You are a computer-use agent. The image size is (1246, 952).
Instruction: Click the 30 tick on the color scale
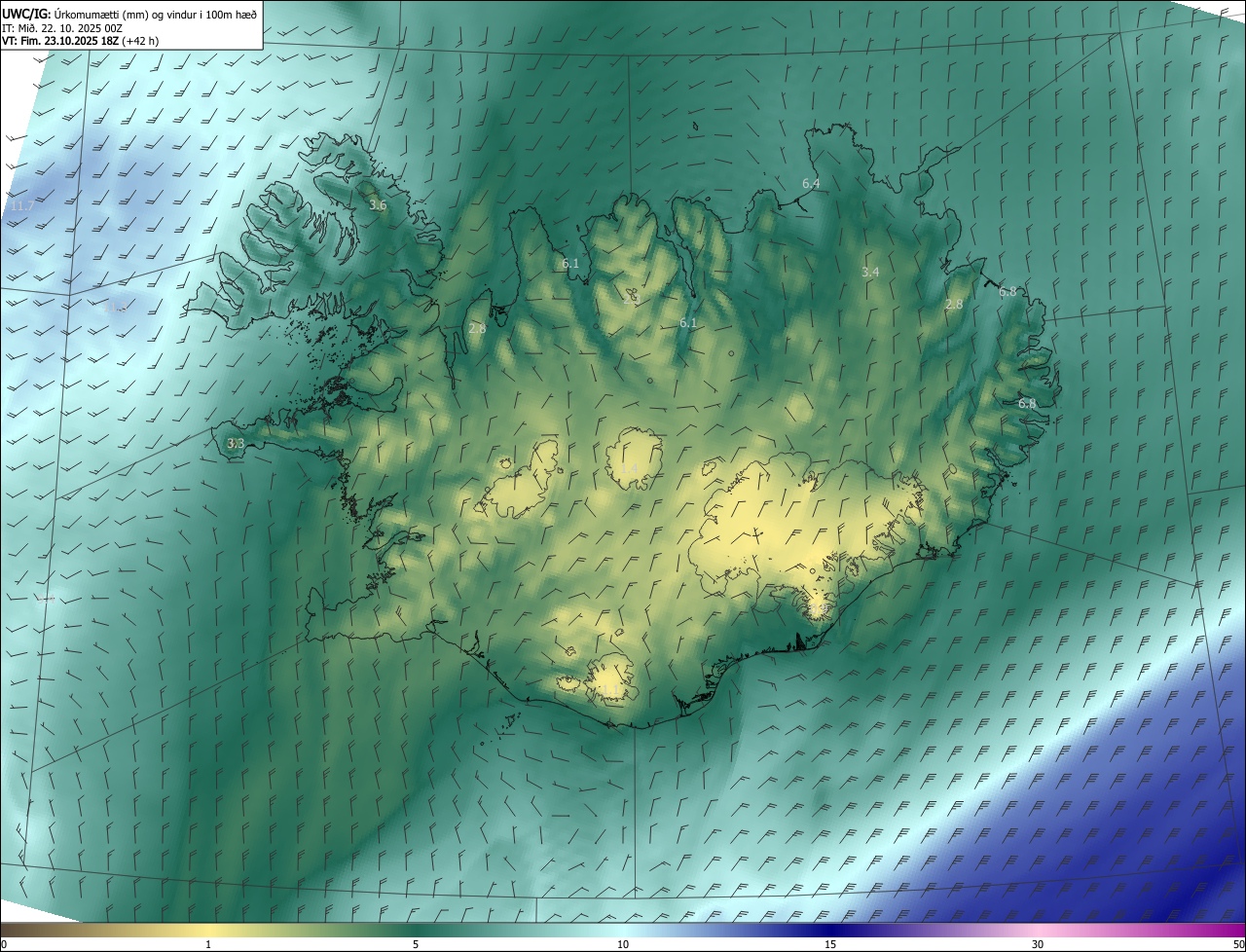(x=1038, y=944)
